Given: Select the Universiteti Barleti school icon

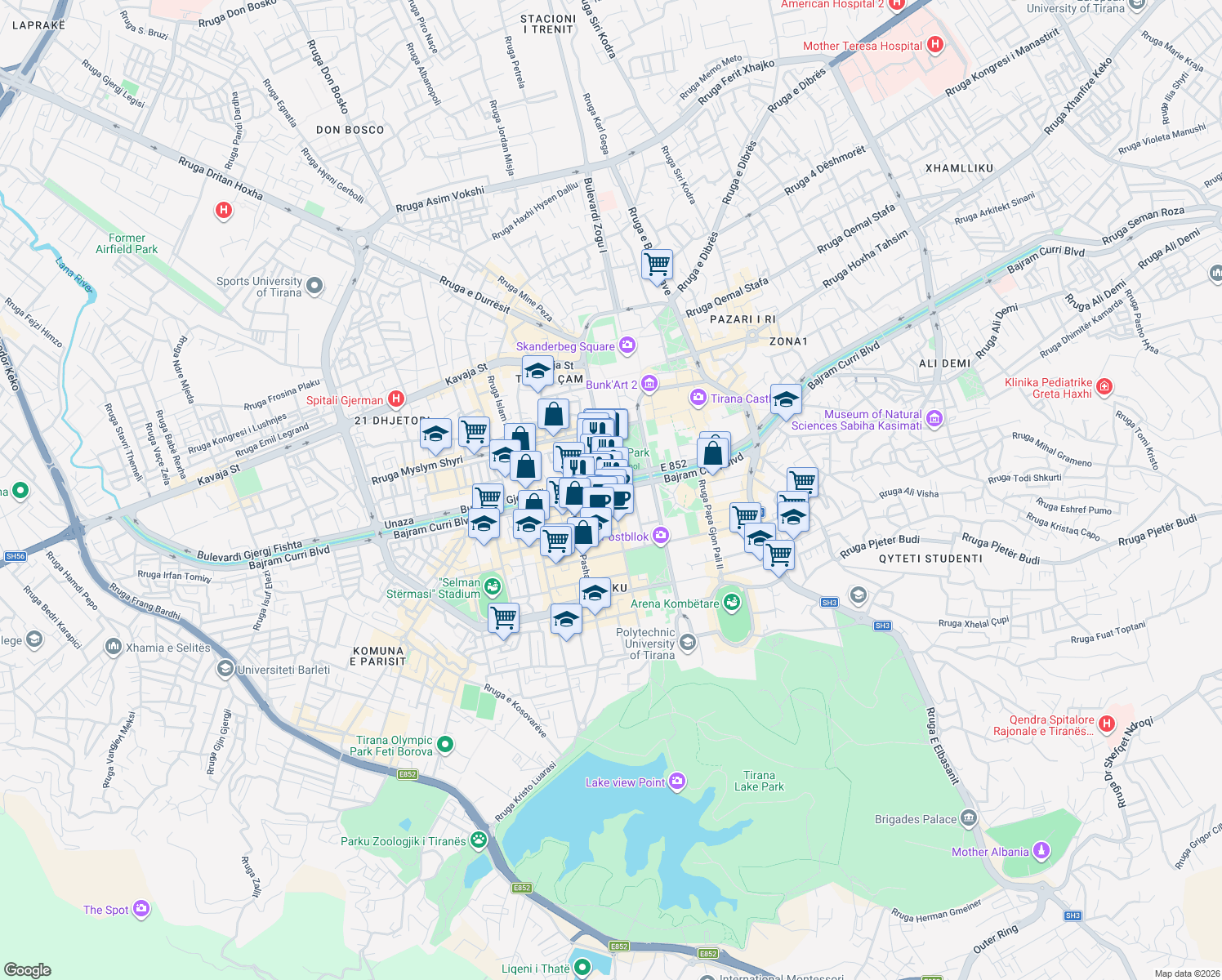Looking at the screenshot, I should tap(225, 669).
